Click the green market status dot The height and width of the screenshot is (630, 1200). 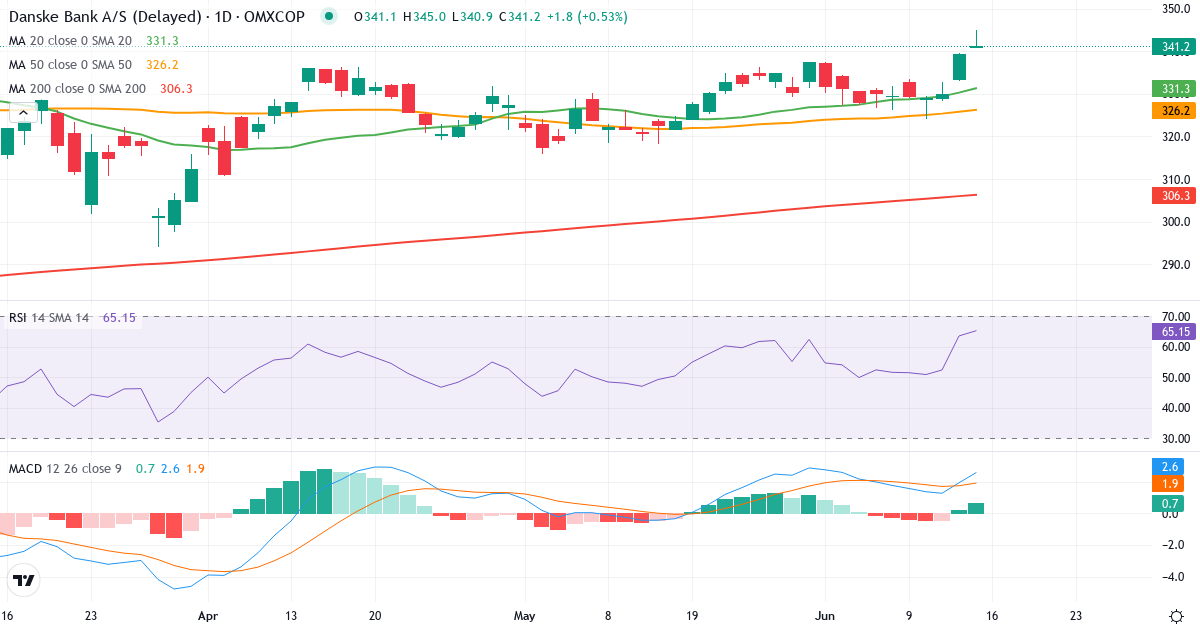[x=329, y=17]
